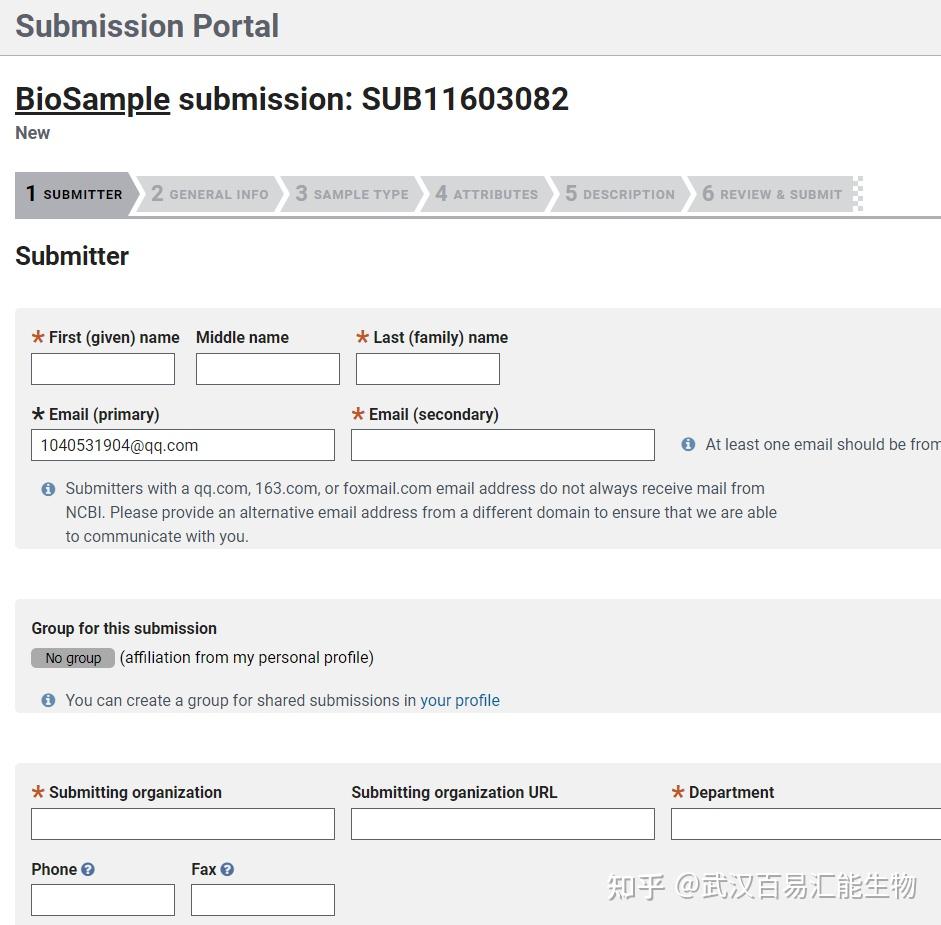Click the Email (primary) field with qq address

point(183,444)
